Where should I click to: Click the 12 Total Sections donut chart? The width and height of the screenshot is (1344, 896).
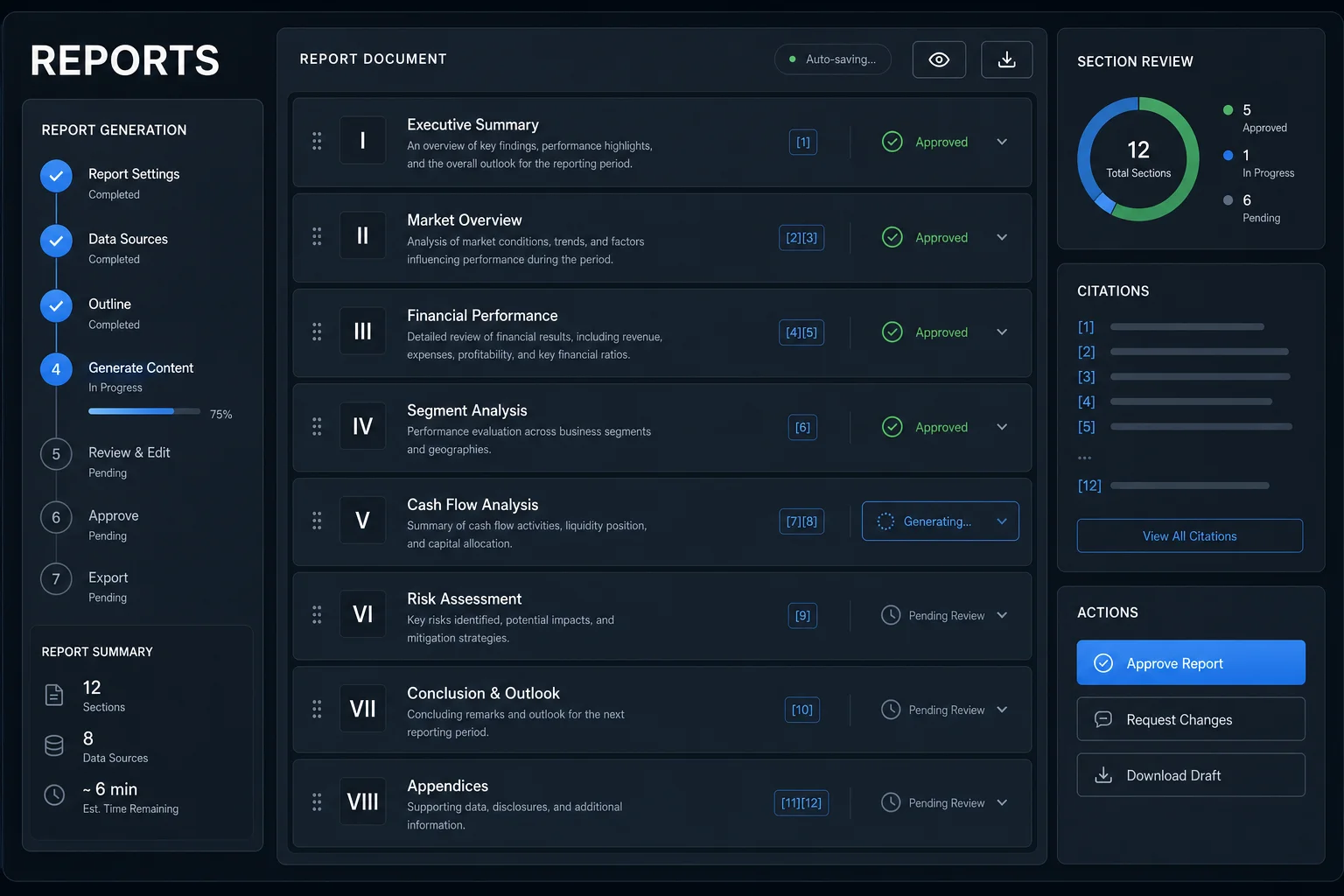pos(1138,159)
